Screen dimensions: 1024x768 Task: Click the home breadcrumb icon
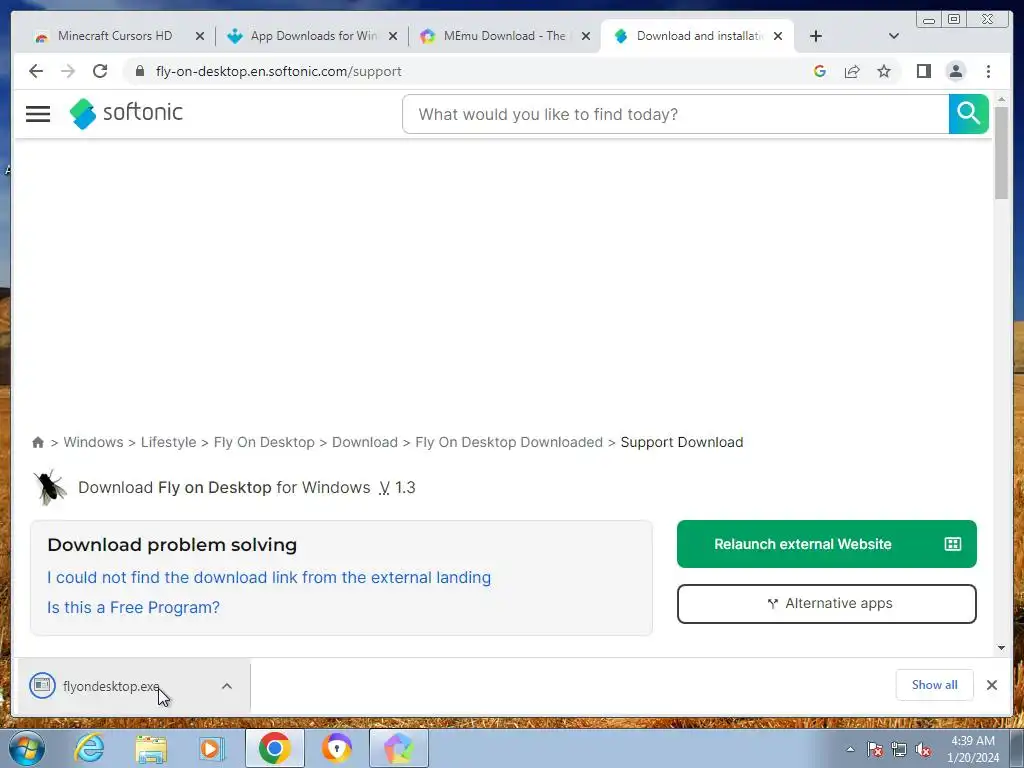[38, 443]
